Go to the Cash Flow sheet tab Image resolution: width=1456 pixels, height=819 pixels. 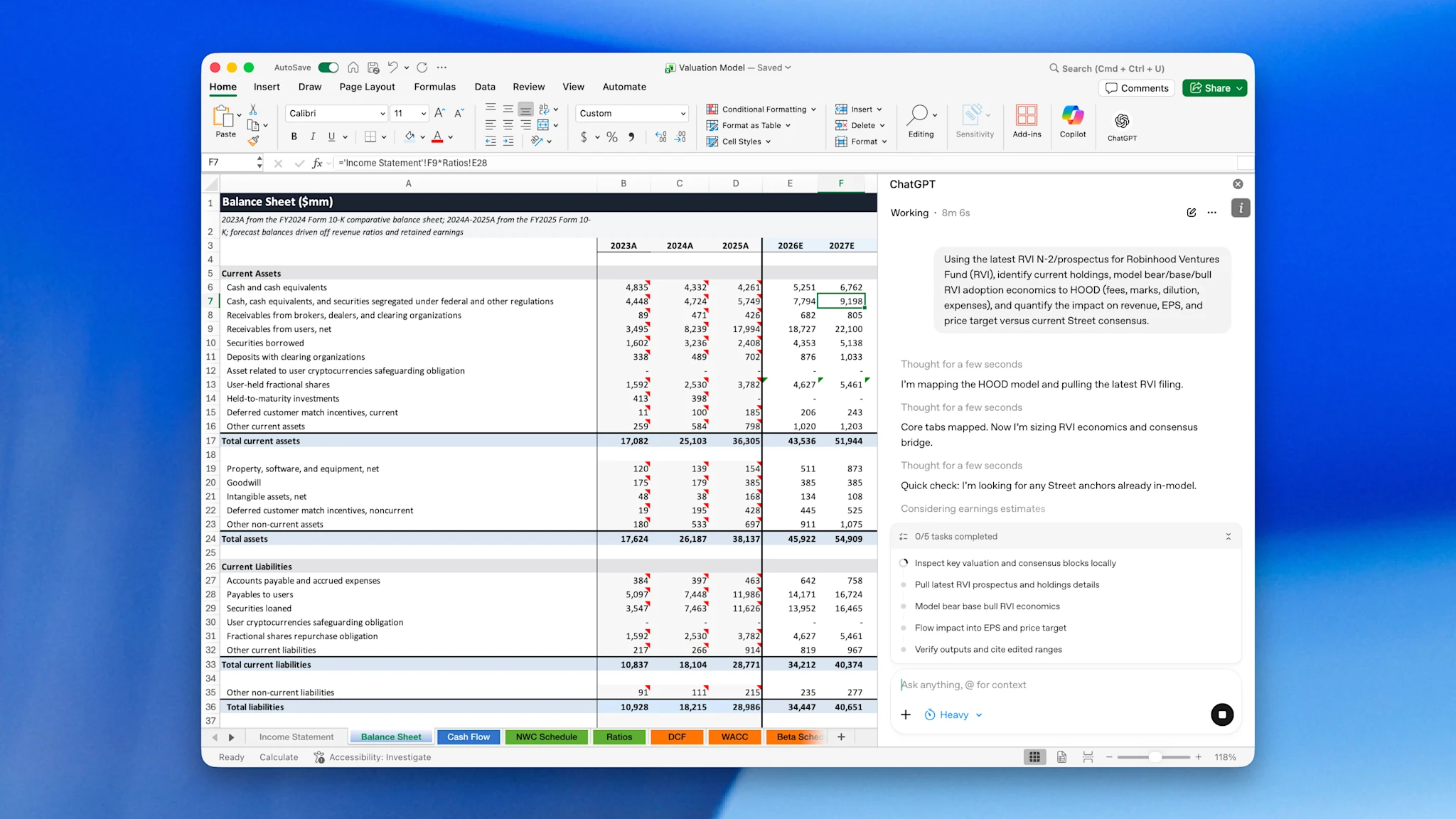click(469, 737)
